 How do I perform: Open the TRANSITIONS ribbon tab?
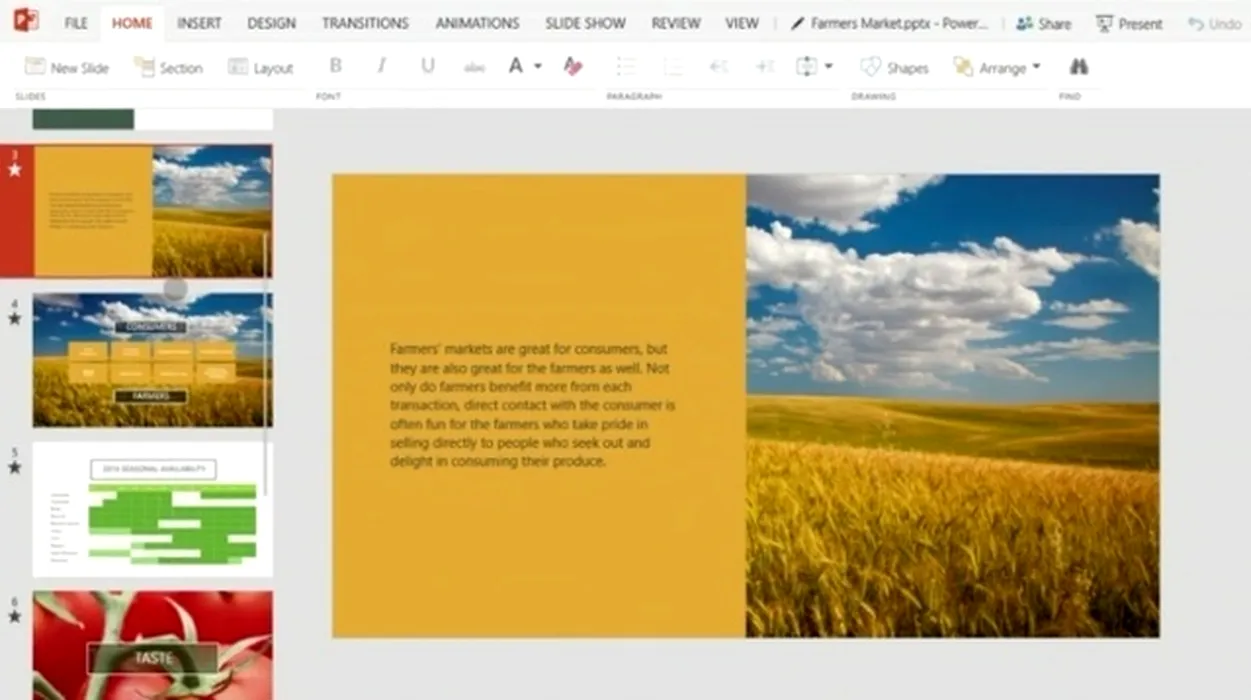pos(365,23)
